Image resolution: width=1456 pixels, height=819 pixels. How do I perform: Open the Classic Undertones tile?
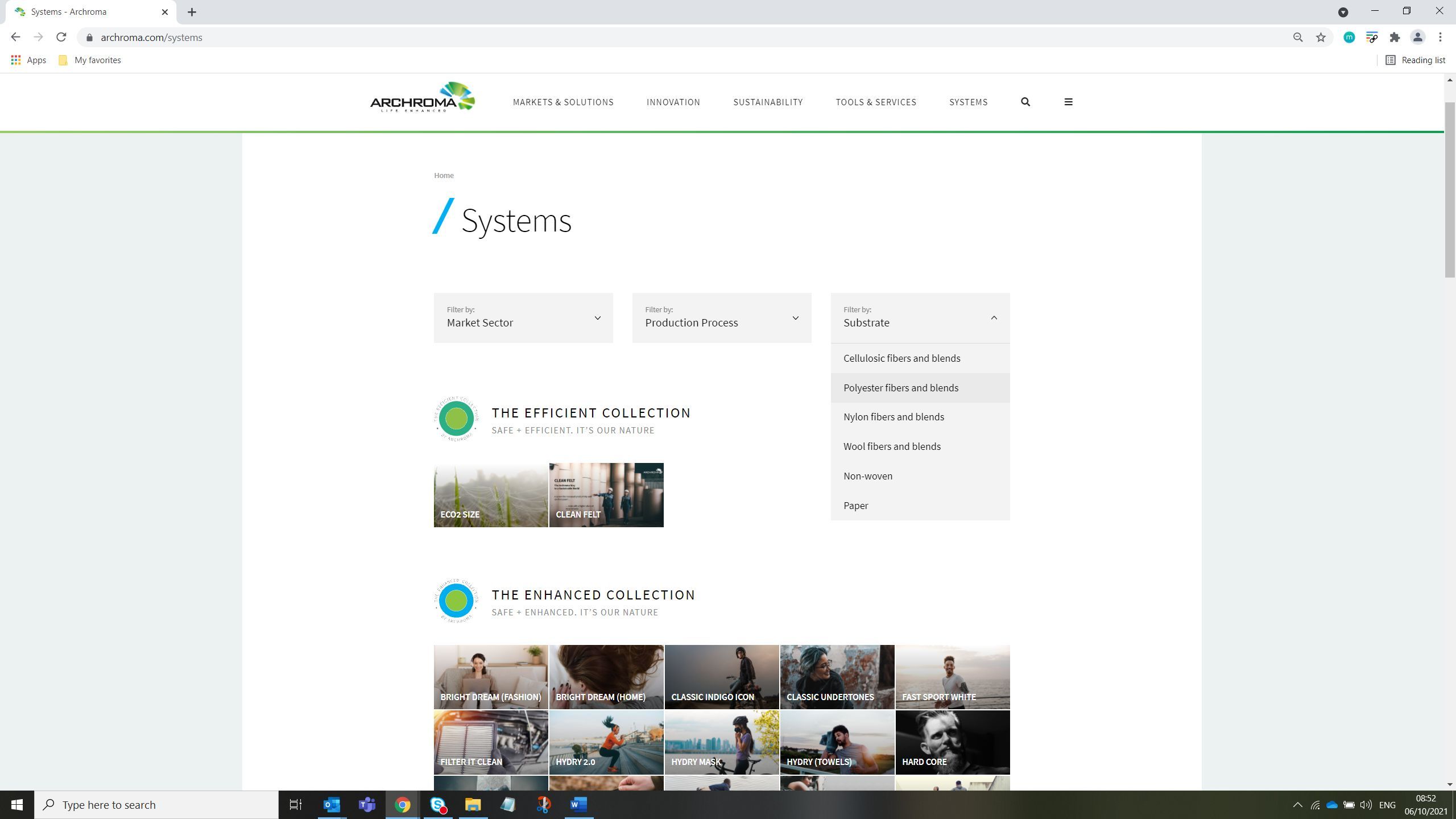click(x=837, y=677)
